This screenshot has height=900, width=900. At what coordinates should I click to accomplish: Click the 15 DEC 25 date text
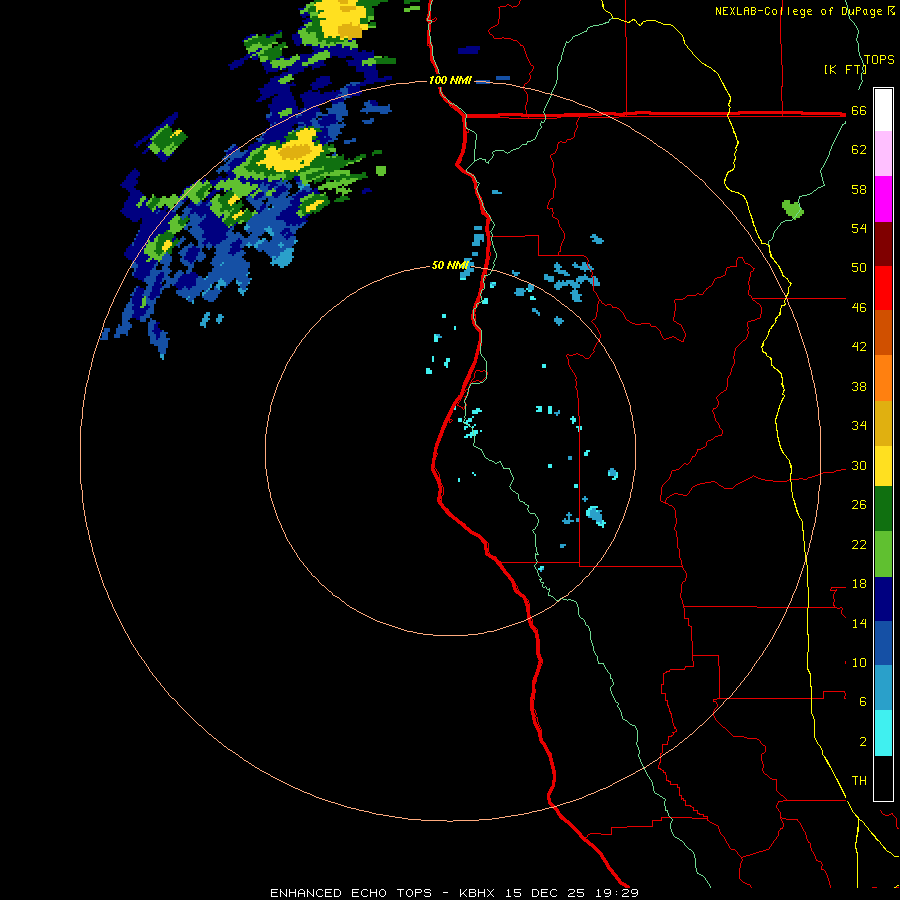coord(545,893)
